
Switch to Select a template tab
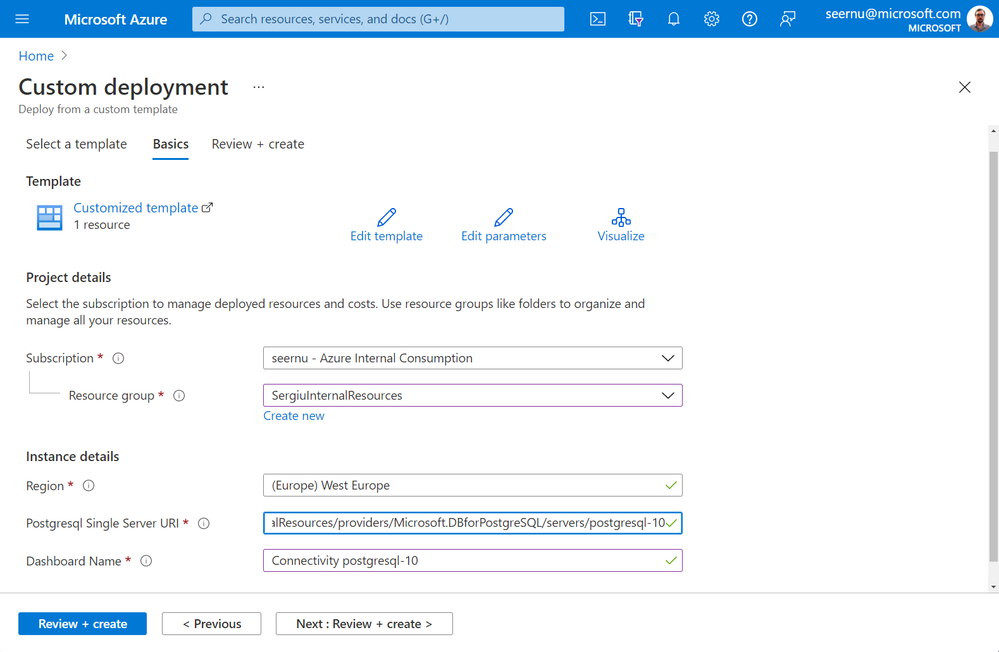point(76,144)
